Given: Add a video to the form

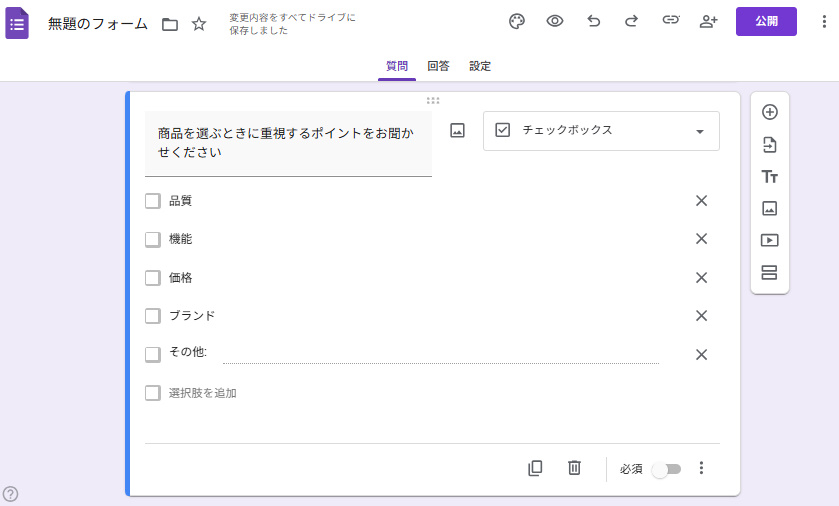Looking at the screenshot, I should (x=769, y=240).
